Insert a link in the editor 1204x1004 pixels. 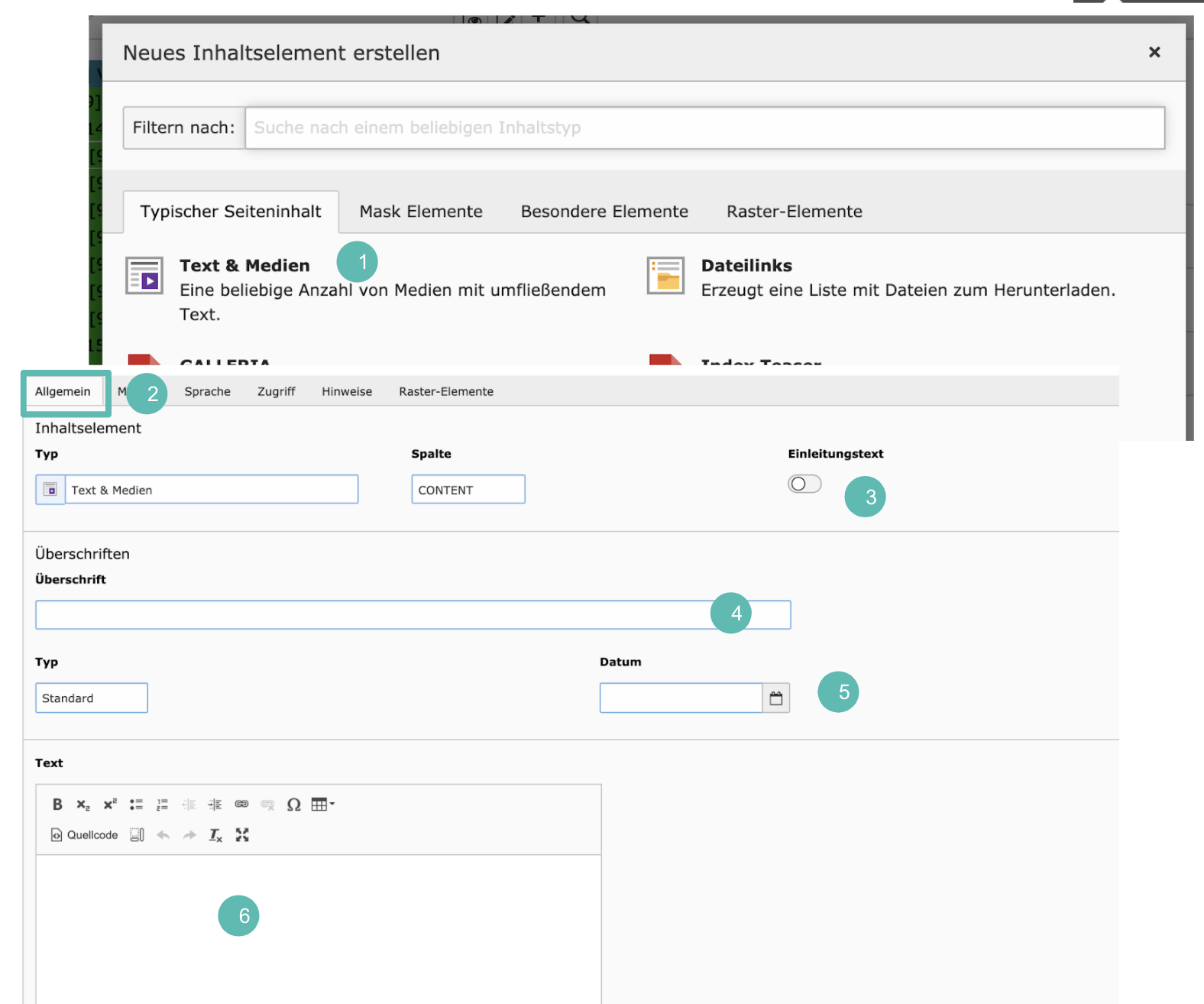(241, 805)
